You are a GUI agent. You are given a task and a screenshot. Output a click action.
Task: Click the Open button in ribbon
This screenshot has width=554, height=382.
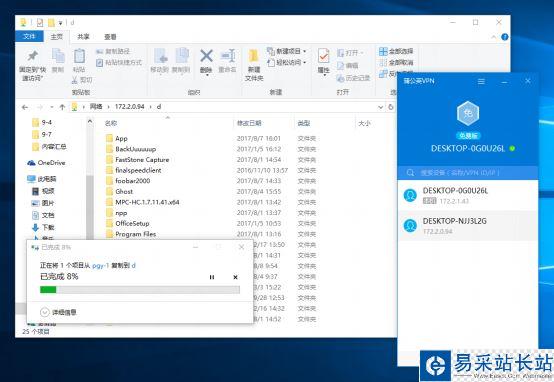tap(350, 53)
